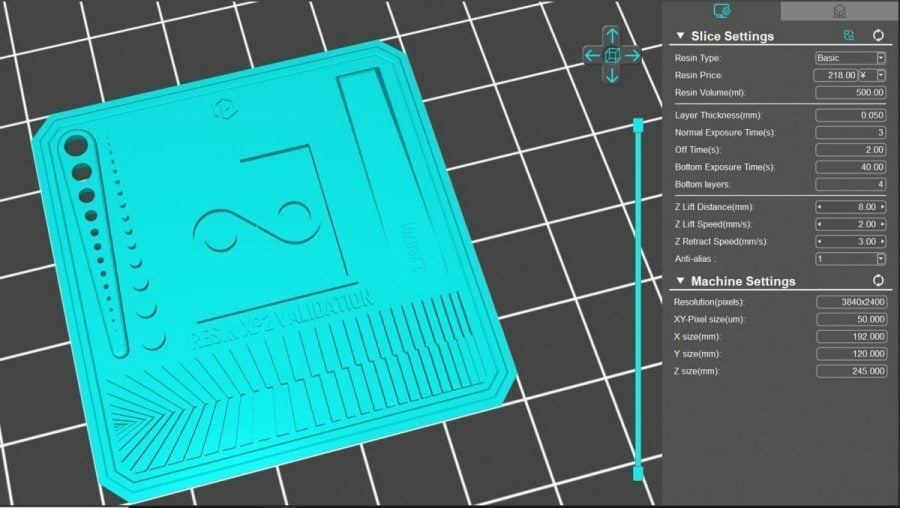The image size is (900, 508).
Task: Decrease Z Lift Distance with left arrow
Action: [x=820, y=207]
